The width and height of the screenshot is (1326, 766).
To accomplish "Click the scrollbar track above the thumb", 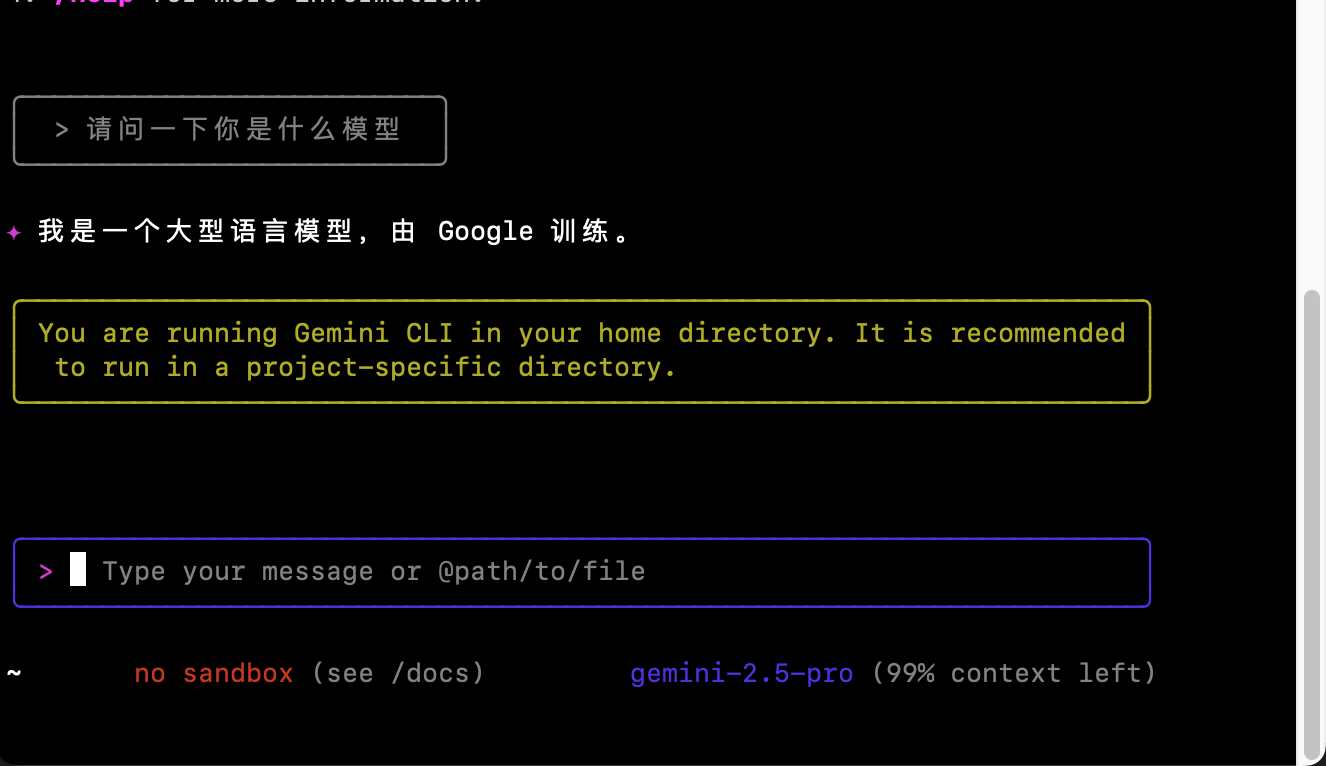I will (1312, 145).
